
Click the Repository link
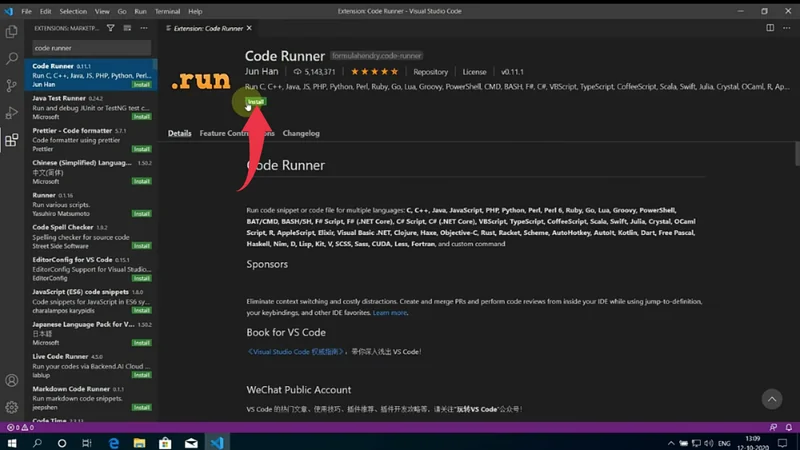click(431, 72)
